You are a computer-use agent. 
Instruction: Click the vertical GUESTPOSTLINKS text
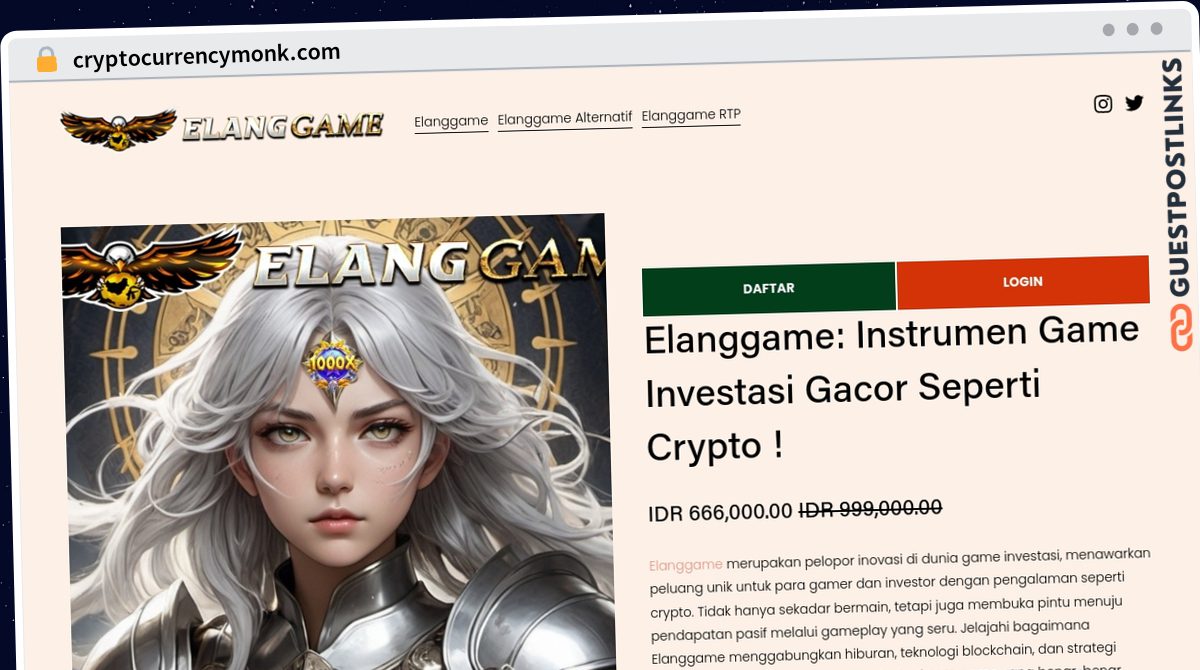(x=1175, y=179)
